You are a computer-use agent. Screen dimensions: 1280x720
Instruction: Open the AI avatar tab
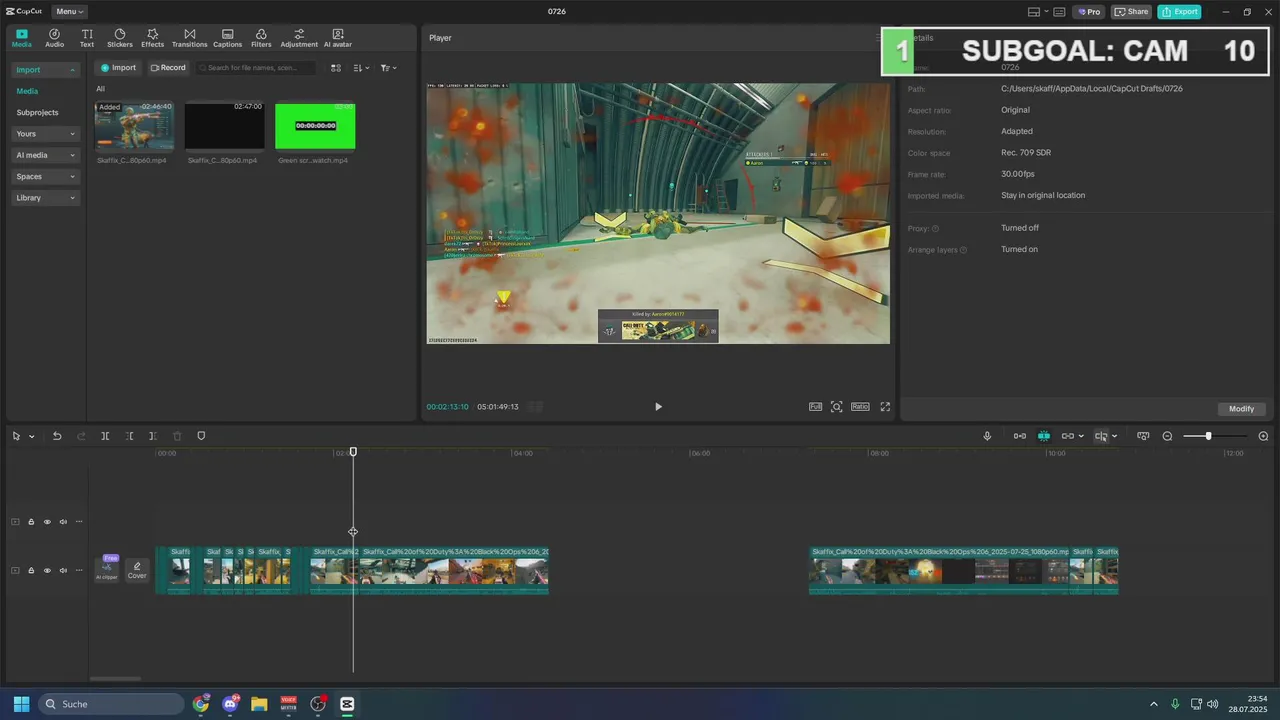pos(338,38)
